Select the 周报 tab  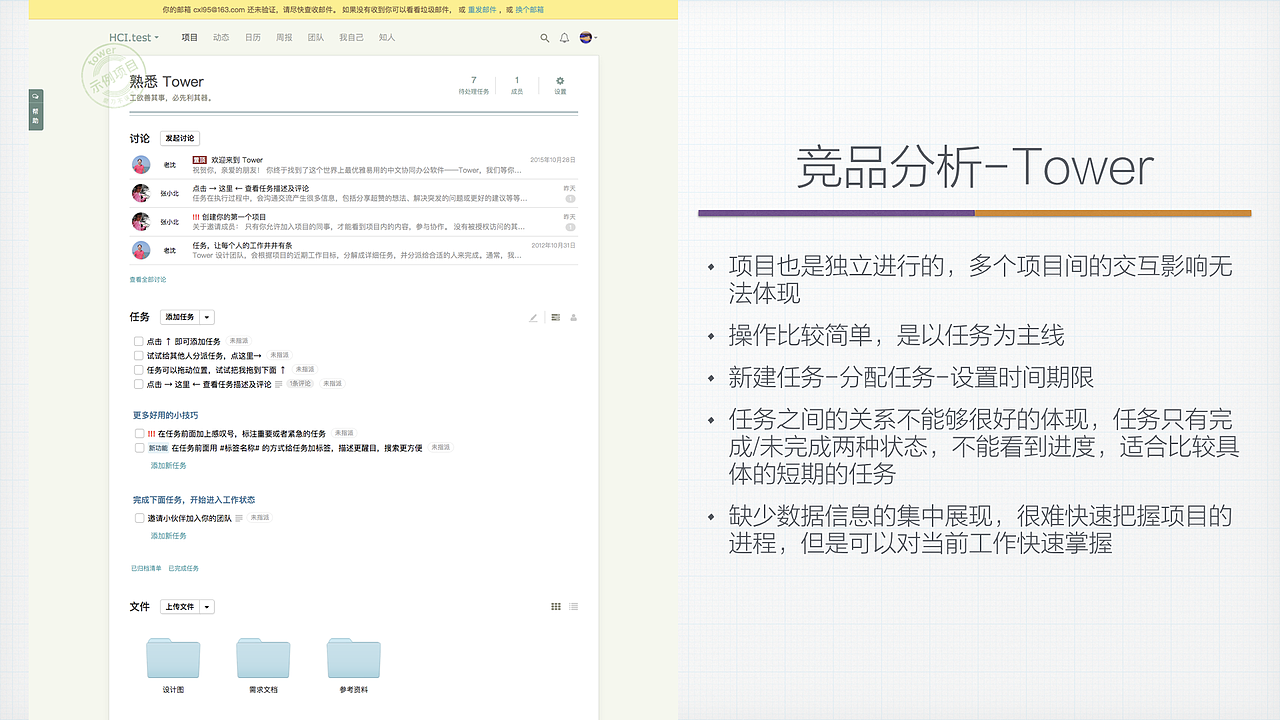284,37
